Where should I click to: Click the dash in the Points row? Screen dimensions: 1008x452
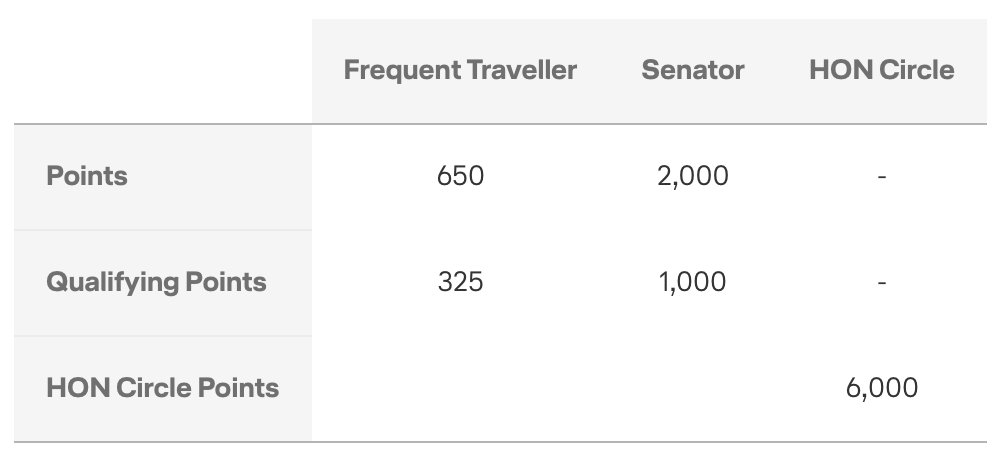(x=881, y=176)
